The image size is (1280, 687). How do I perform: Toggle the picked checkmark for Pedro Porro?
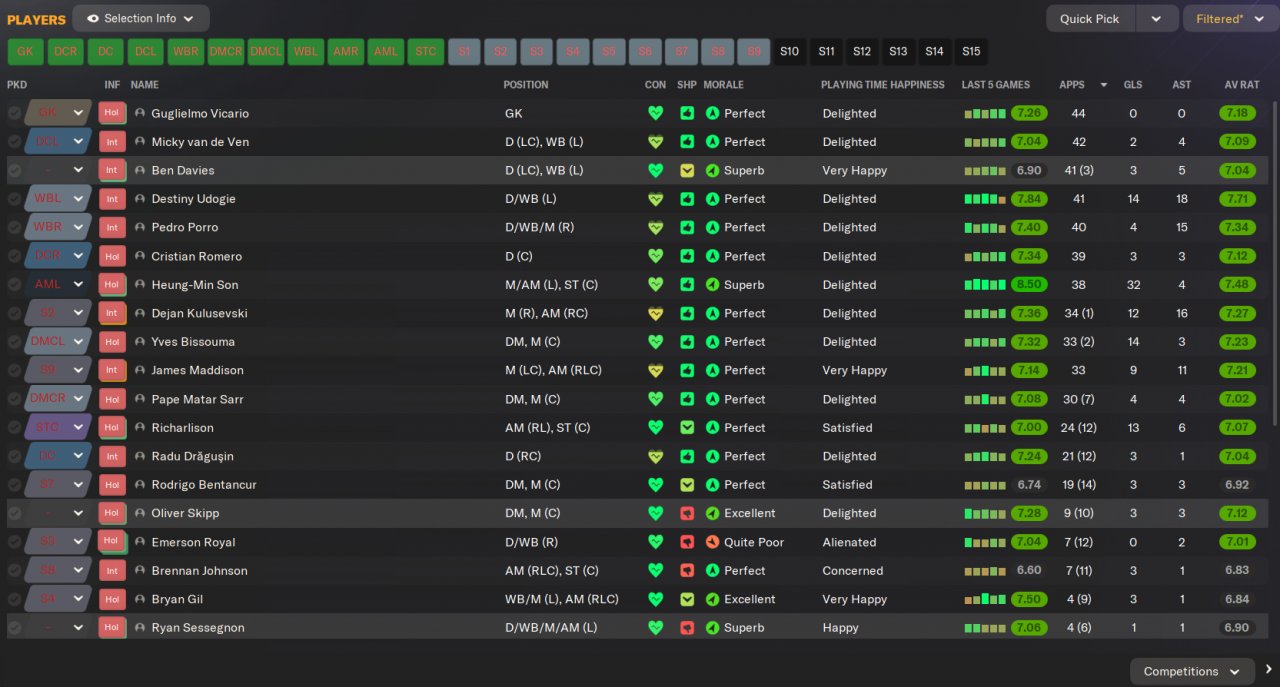[x=14, y=227]
